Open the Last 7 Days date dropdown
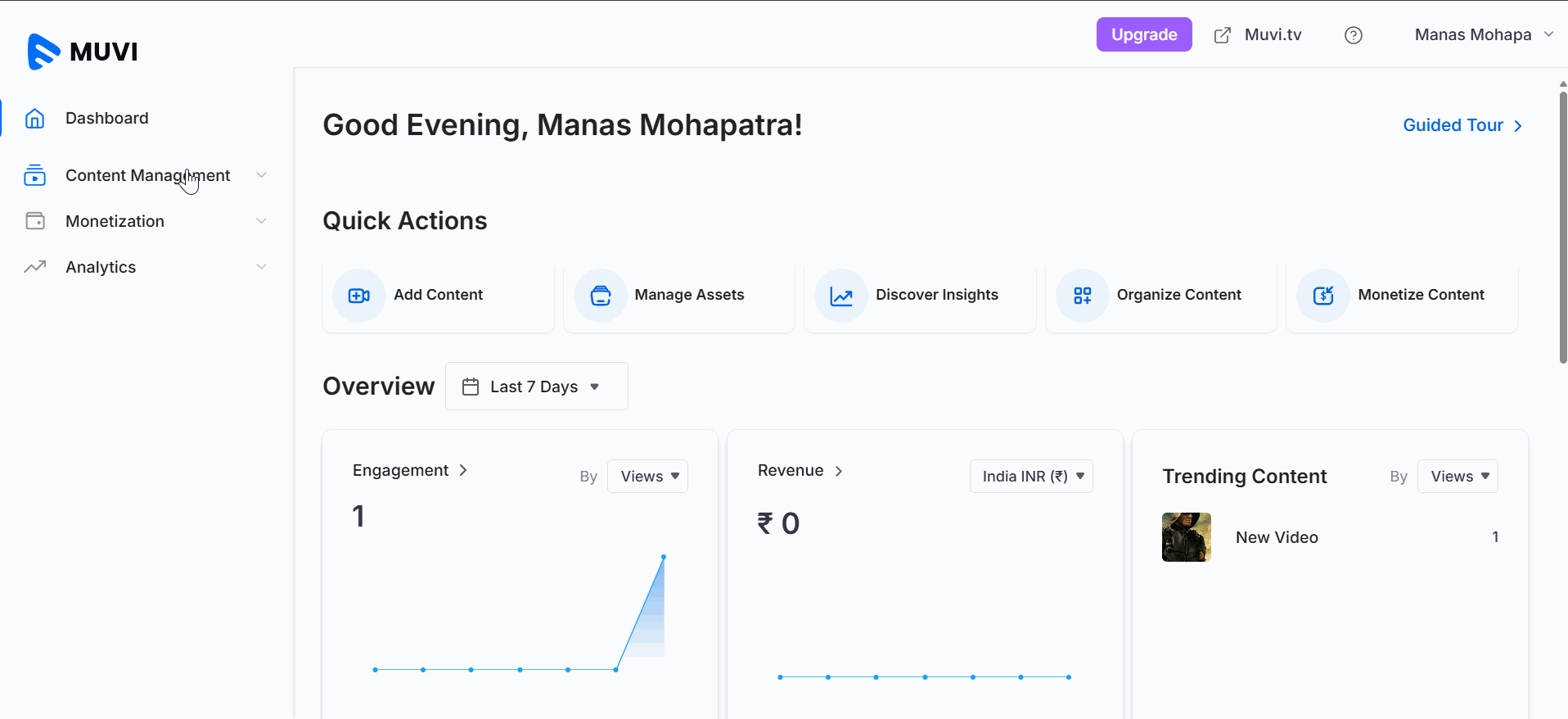This screenshot has height=719, width=1568. (x=536, y=387)
